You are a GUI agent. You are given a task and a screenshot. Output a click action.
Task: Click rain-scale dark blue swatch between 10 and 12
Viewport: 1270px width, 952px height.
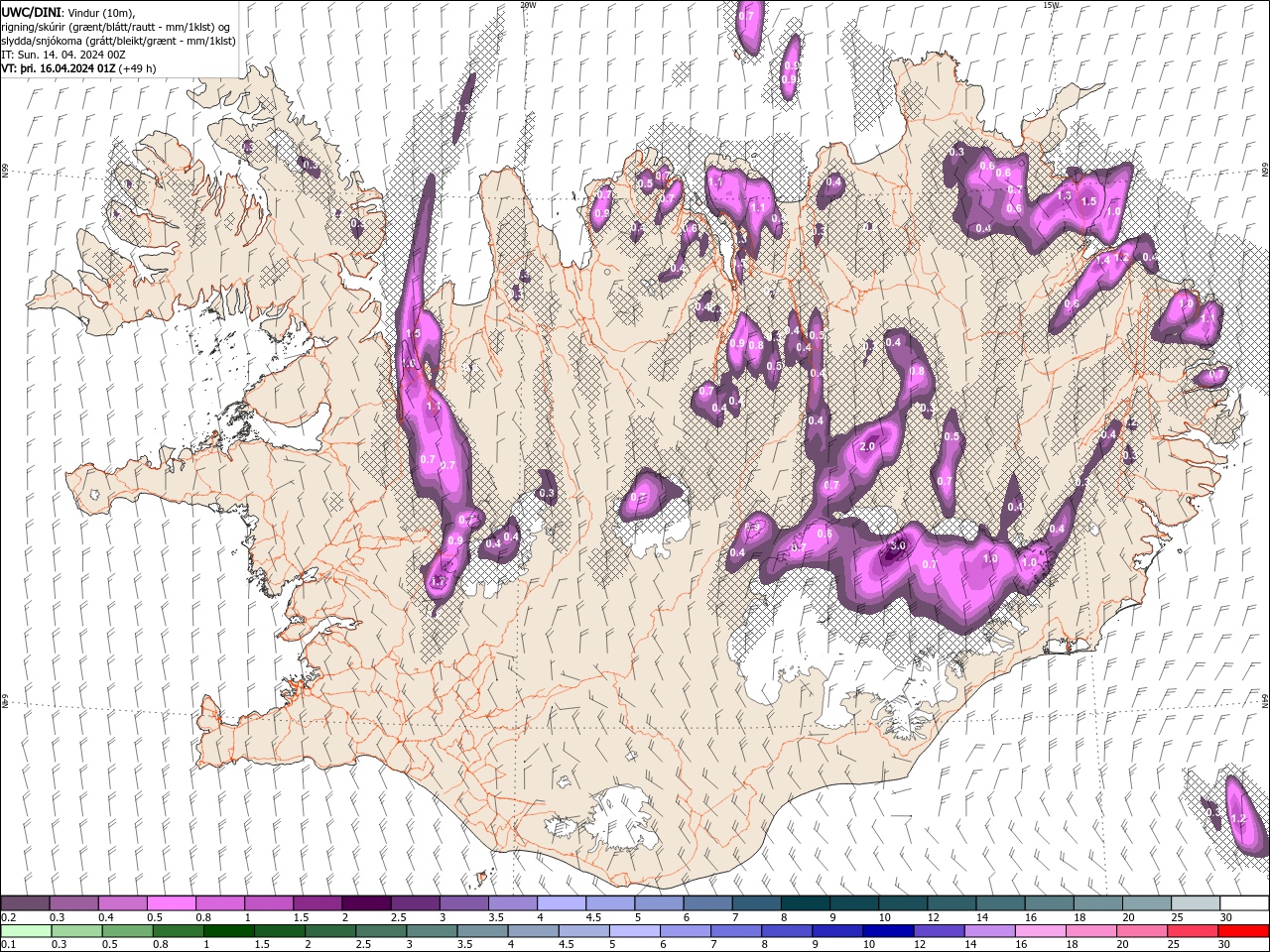coord(886,931)
